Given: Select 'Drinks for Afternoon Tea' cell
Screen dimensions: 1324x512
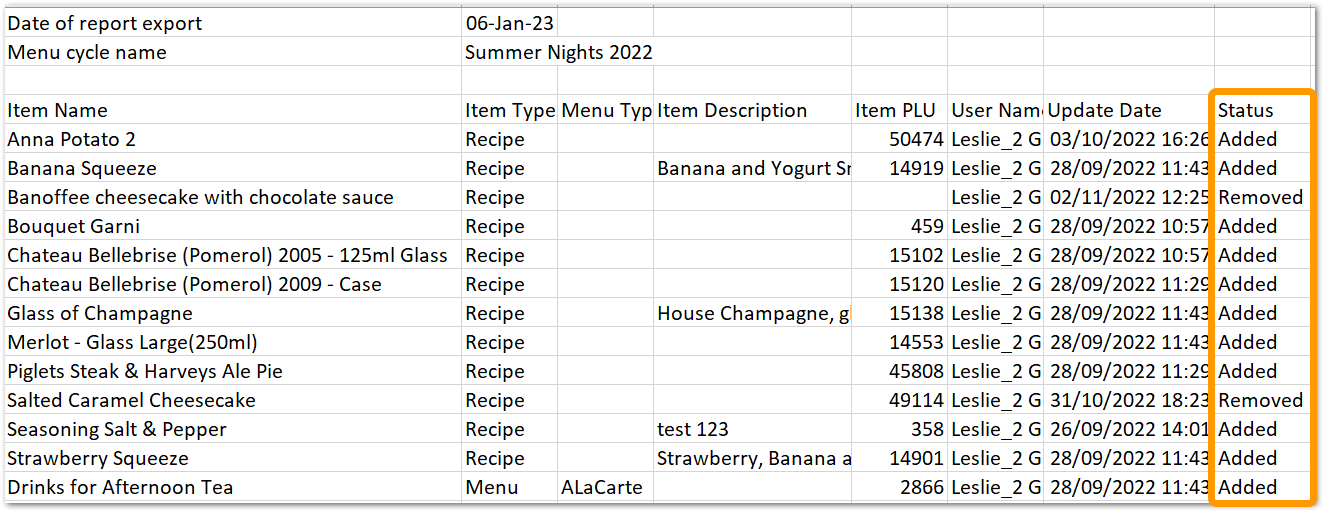Looking at the screenshot, I should tap(232, 487).
